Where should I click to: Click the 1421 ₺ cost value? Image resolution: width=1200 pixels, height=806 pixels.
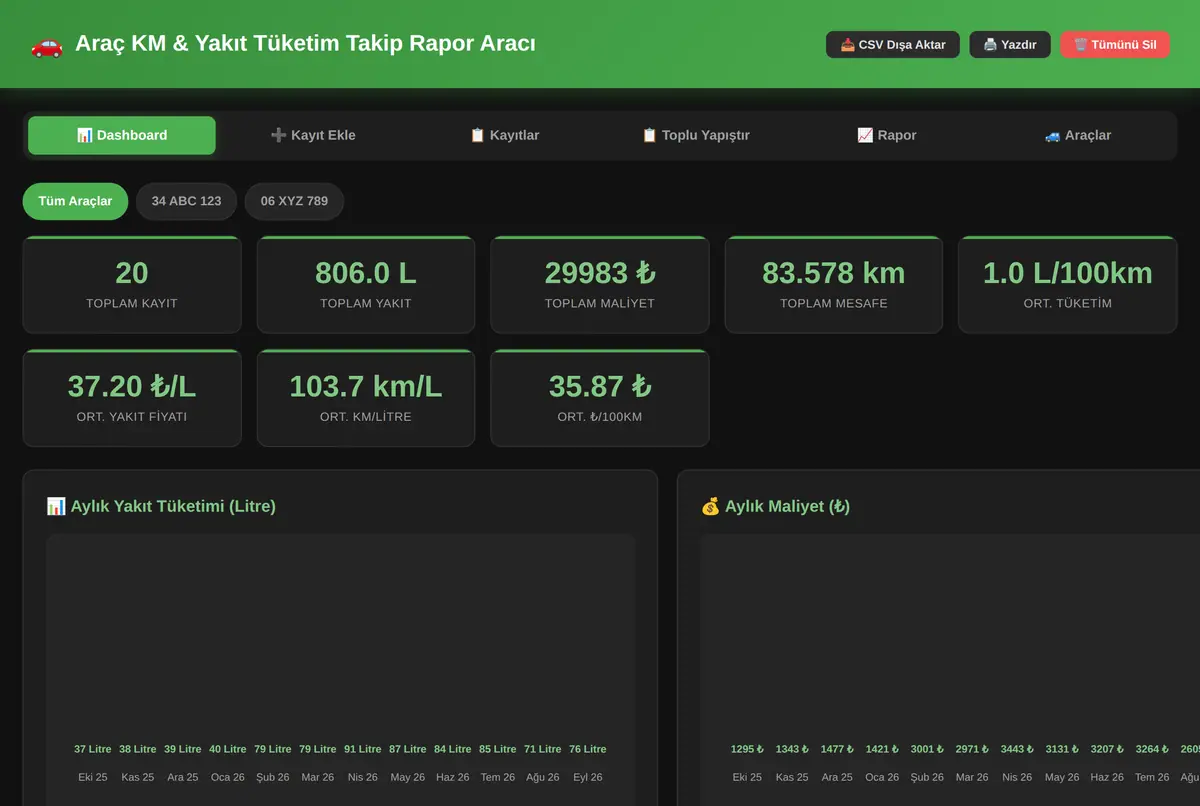[x=882, y=749]
